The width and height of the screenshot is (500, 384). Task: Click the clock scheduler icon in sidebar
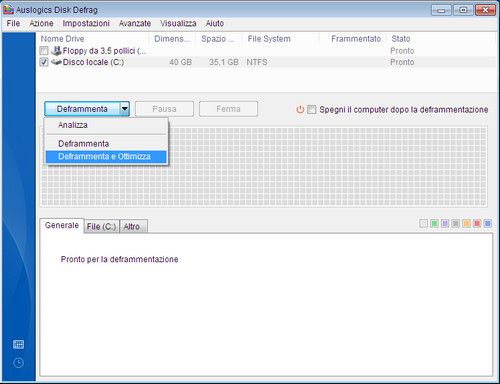(x=18, y=363)
